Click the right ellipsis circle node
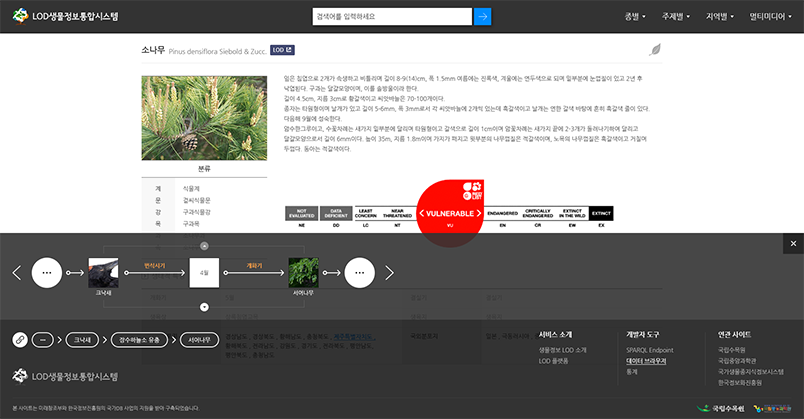Image resolution: width=804 pixels, height=419 pixels. (x=359, y=273)
